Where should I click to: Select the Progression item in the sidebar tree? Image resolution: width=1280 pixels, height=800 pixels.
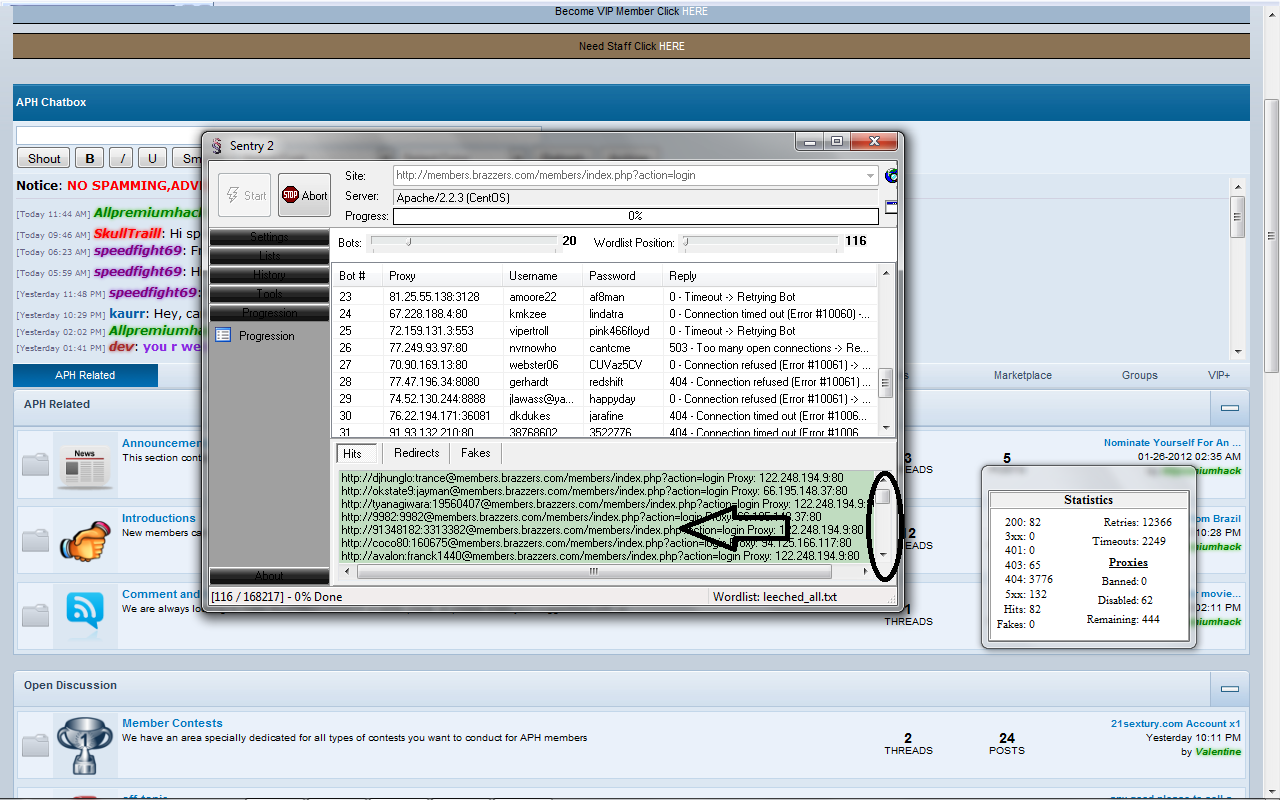pyautogui.click(x=266, y=336)
